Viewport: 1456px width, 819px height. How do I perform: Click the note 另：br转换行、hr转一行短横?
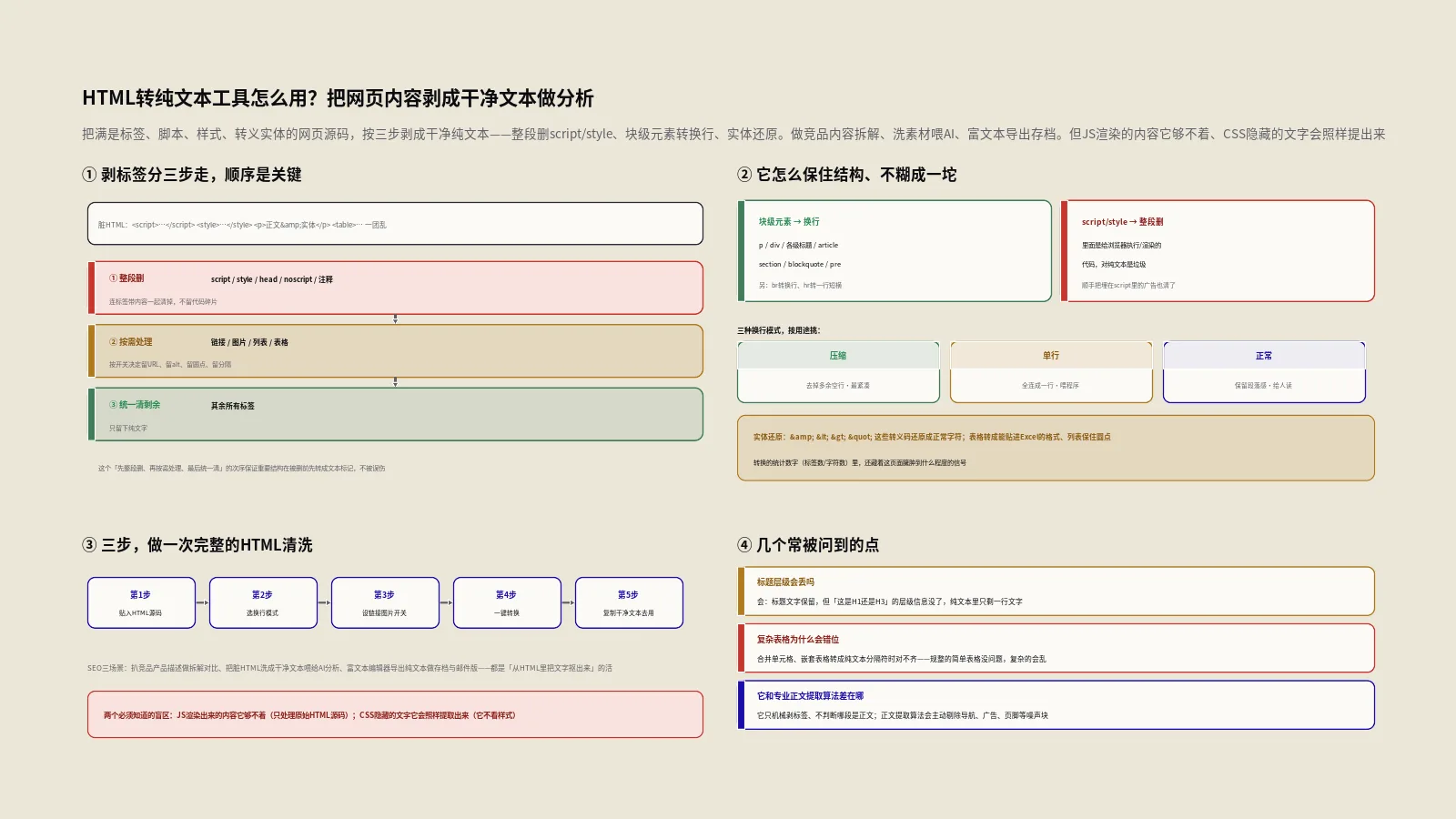[801, 286]
